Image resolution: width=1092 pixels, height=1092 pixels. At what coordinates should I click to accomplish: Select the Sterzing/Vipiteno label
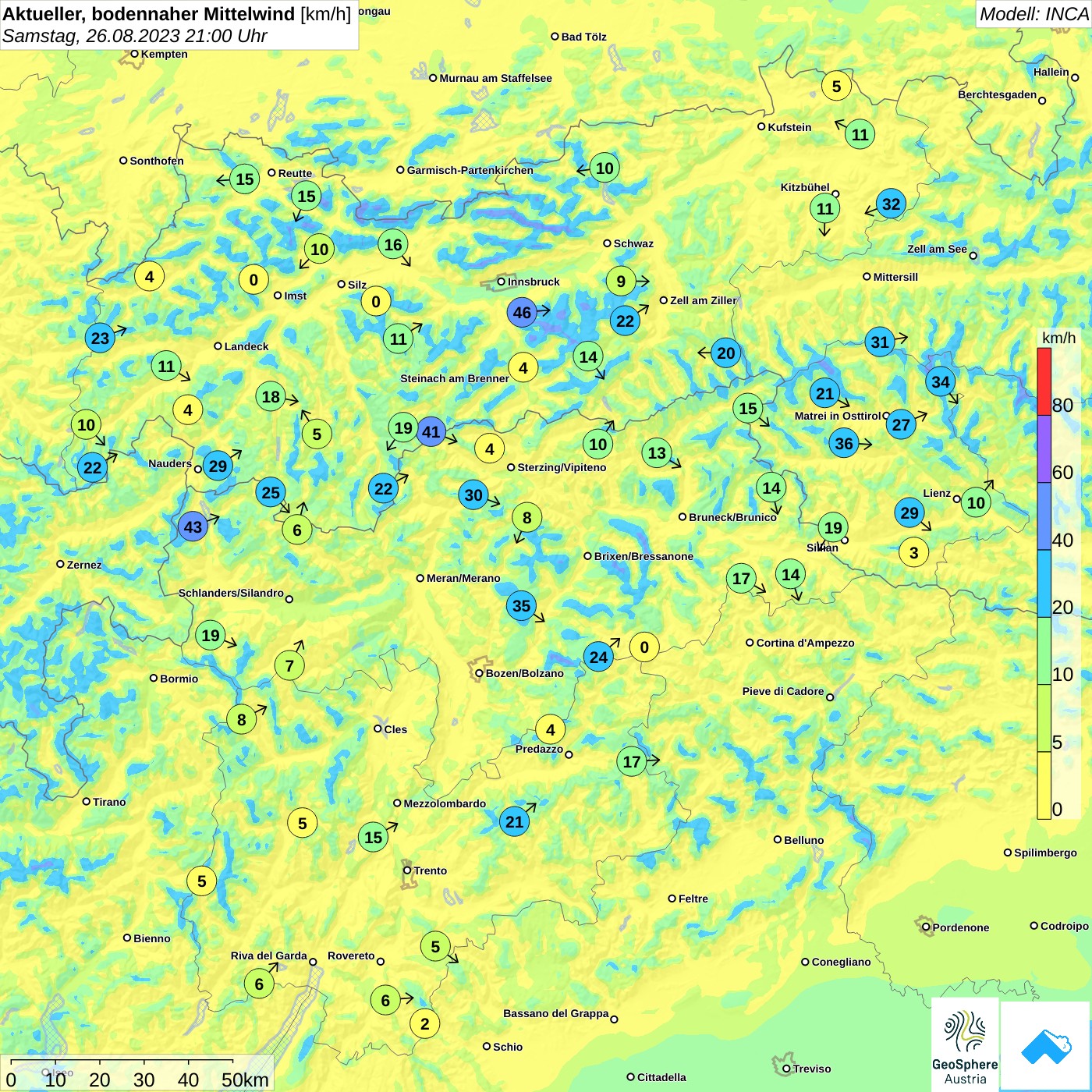[x=562, y=467]
